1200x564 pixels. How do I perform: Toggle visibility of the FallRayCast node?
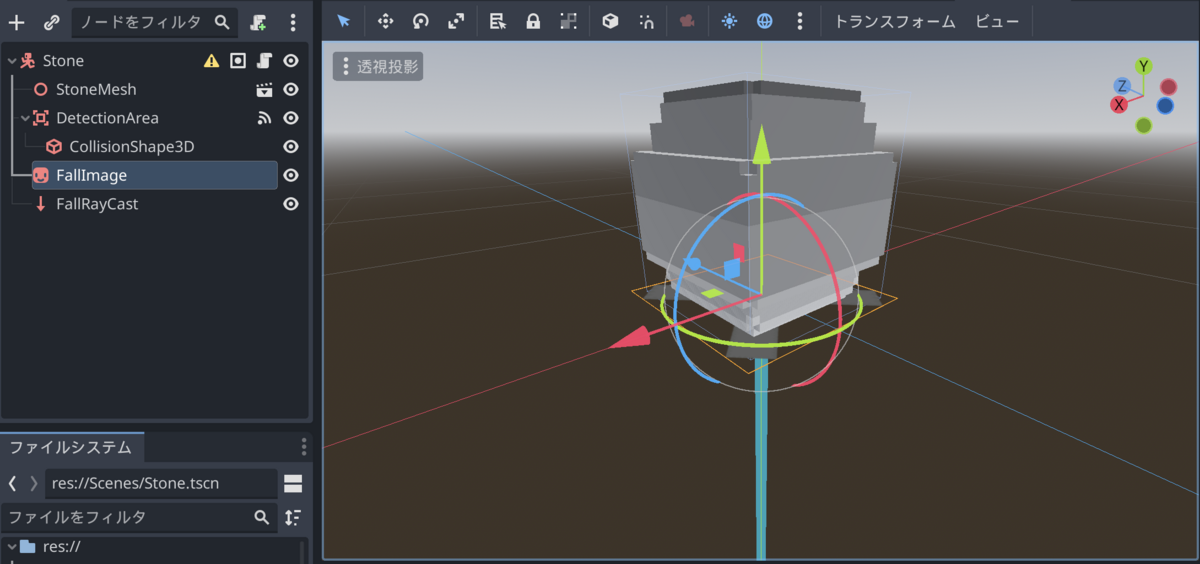(x=291, y=204)
